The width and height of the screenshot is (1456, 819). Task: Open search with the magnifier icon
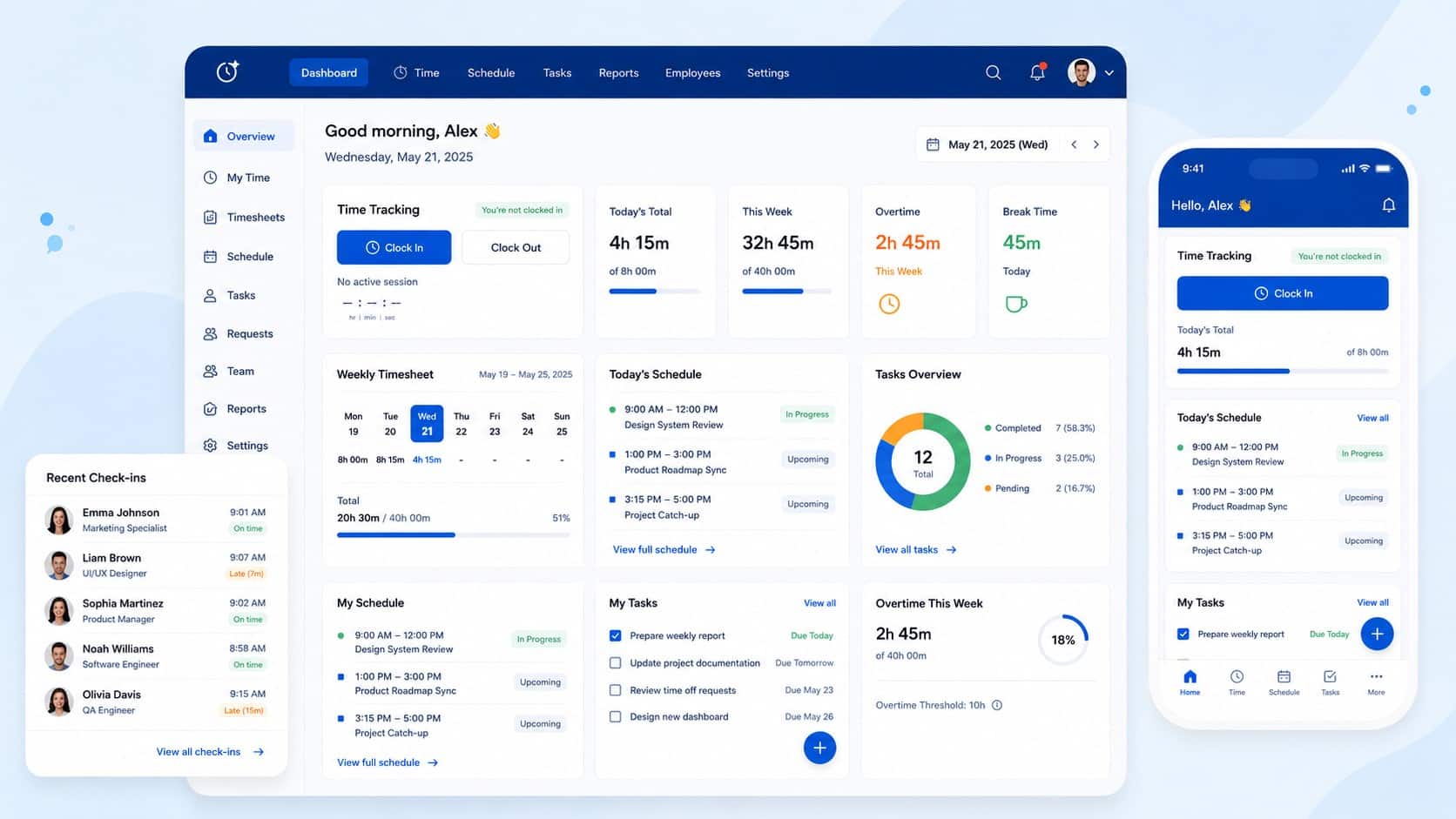point(993,72)
